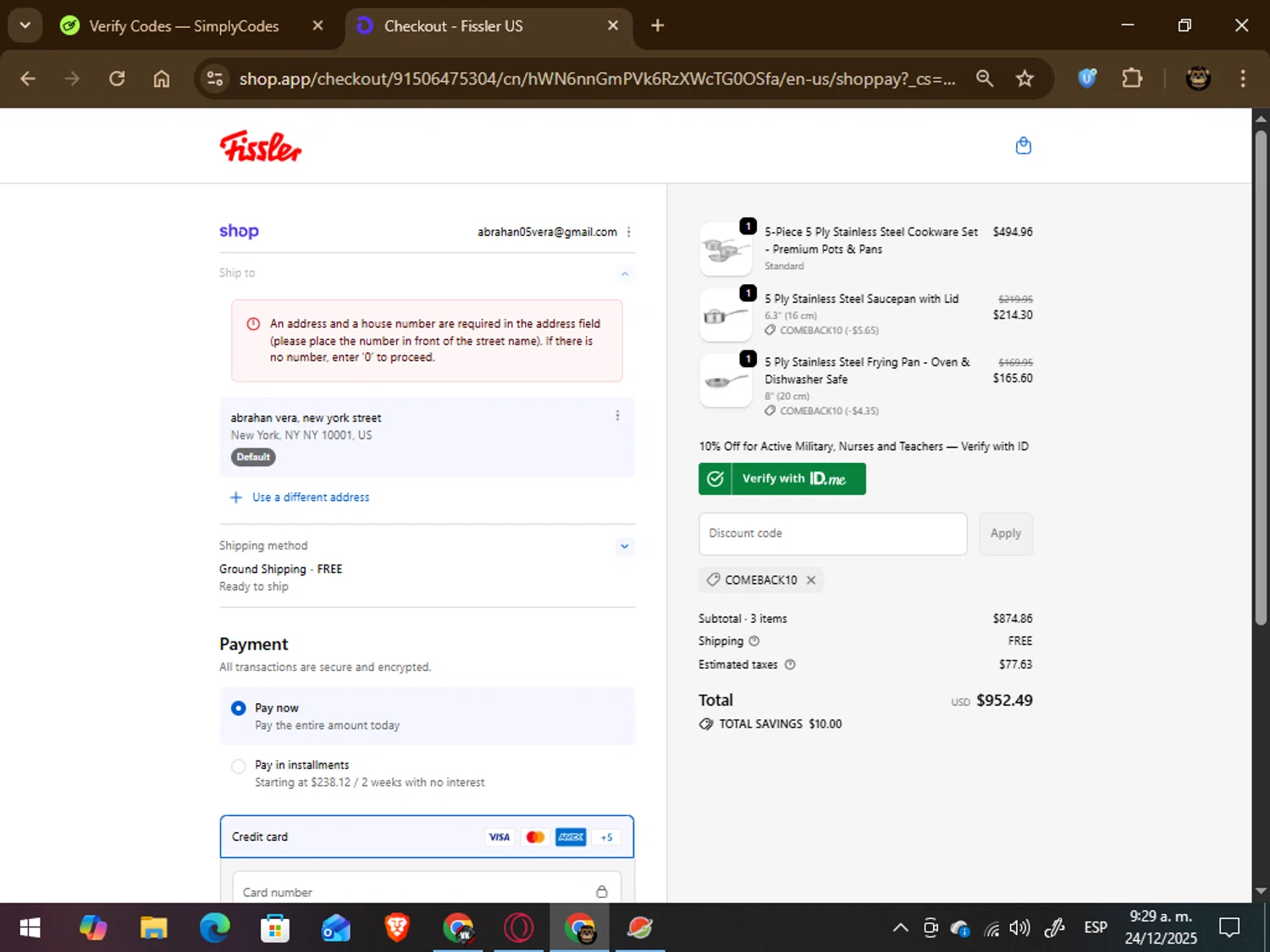Screen dimensions: 1270x952
Task: Click the Frying Pan product thumbnail
Action: [726, 380]
